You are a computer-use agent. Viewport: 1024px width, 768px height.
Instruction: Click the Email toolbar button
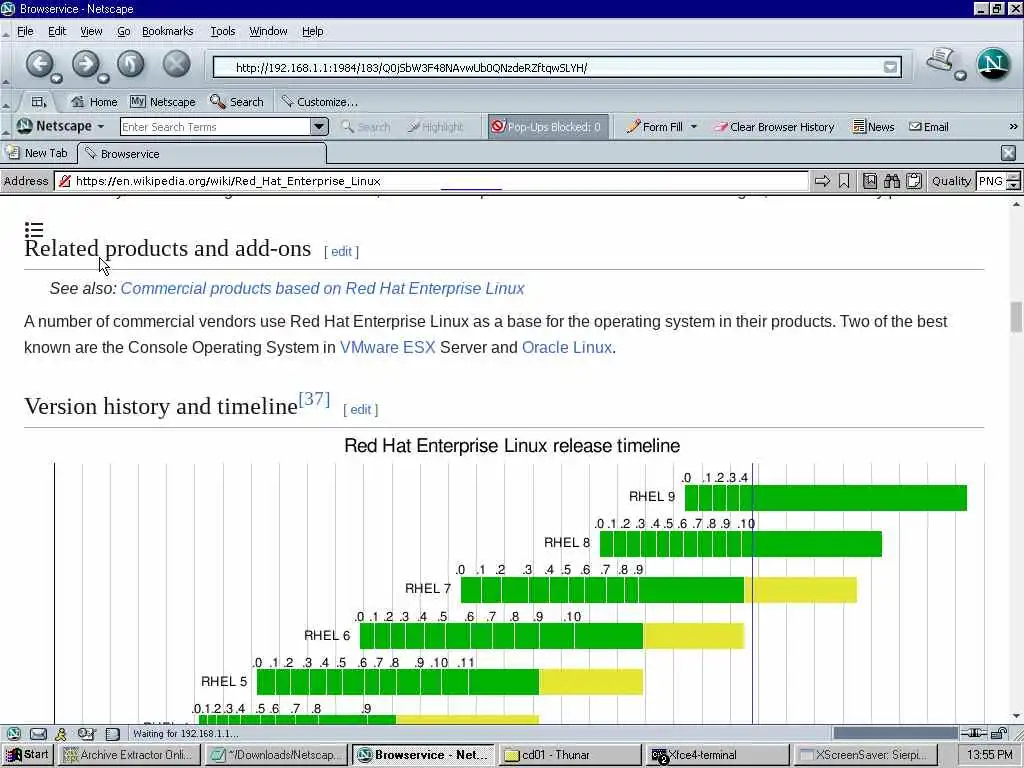pos(929,127)
